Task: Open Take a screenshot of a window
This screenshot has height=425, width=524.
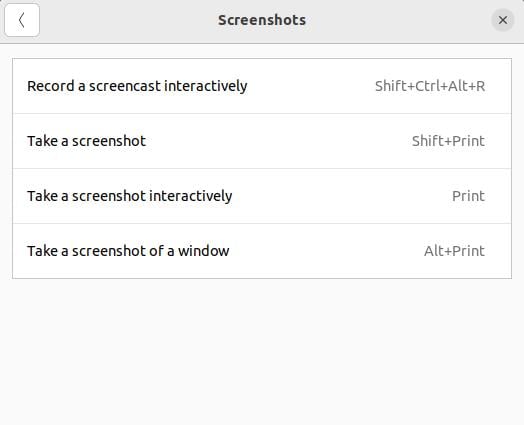Action: click(262, 251)
